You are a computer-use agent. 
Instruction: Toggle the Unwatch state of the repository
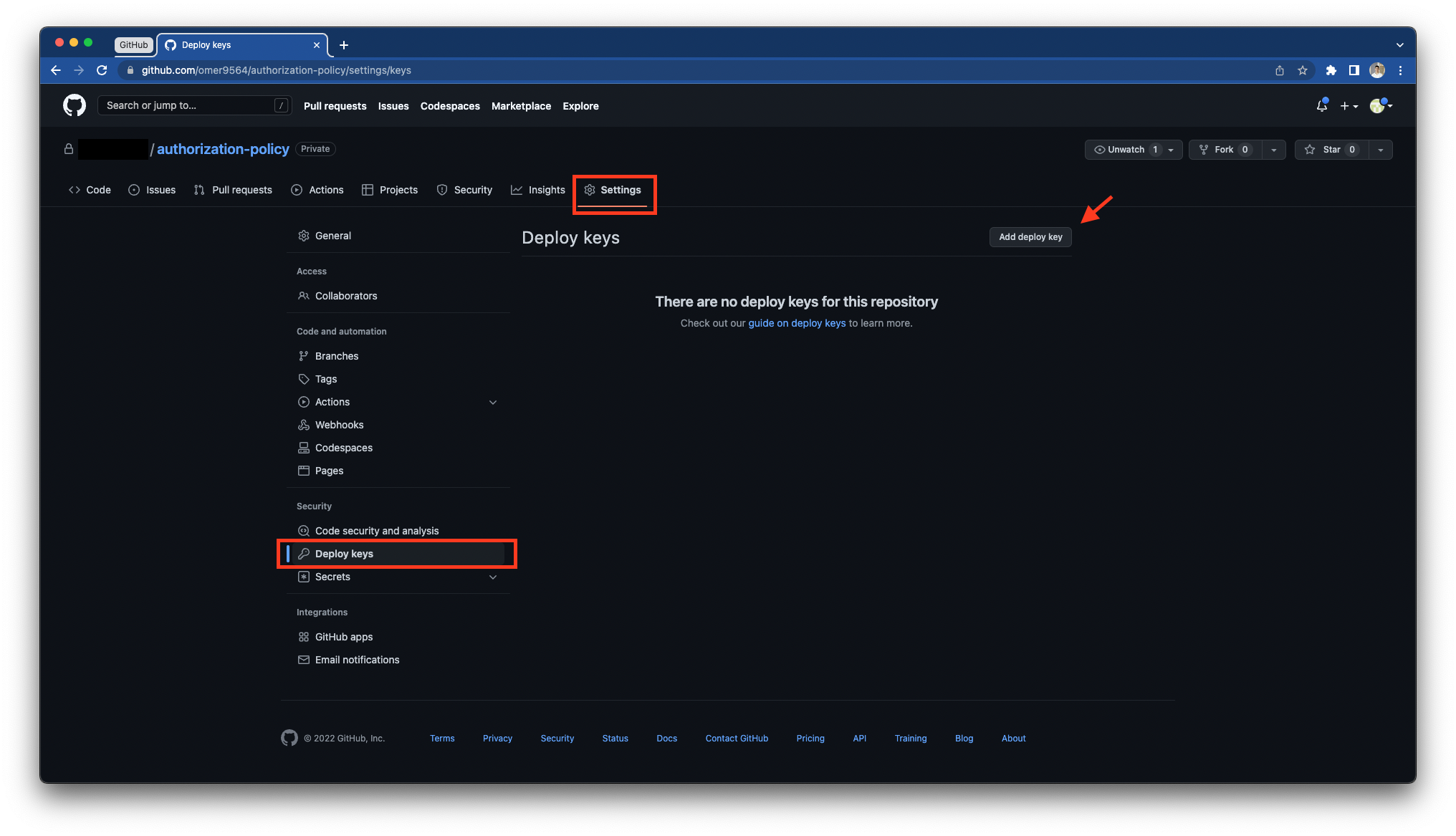click(x=1126, y=150)
